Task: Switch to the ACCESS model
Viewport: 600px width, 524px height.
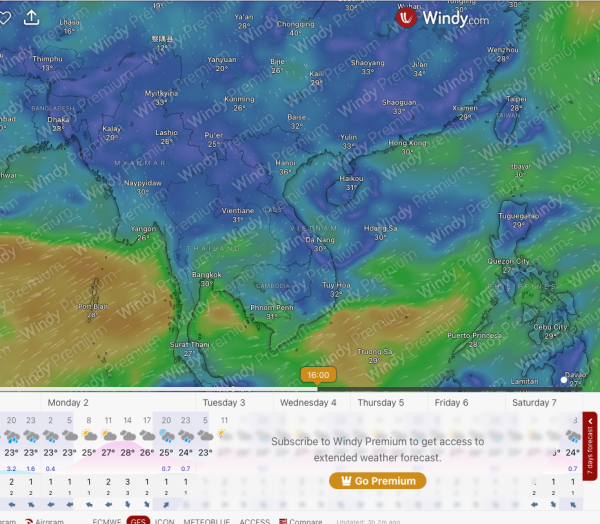Action: (254, 520)
